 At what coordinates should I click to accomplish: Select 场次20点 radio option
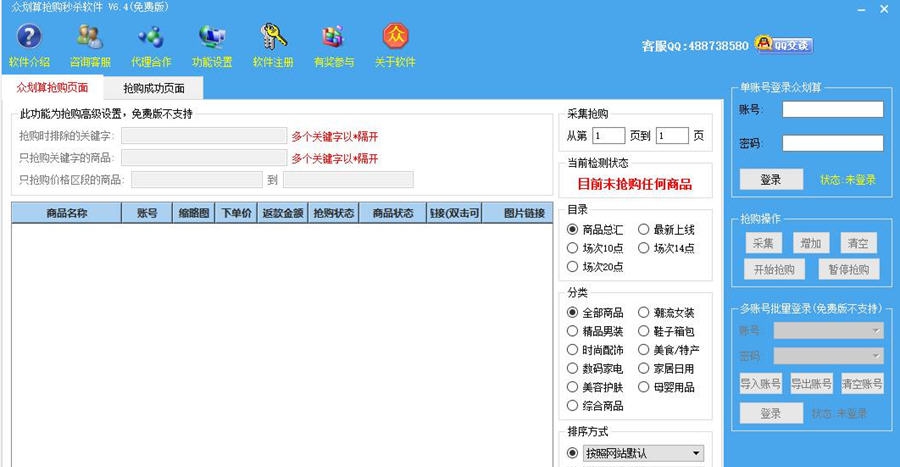572,266
